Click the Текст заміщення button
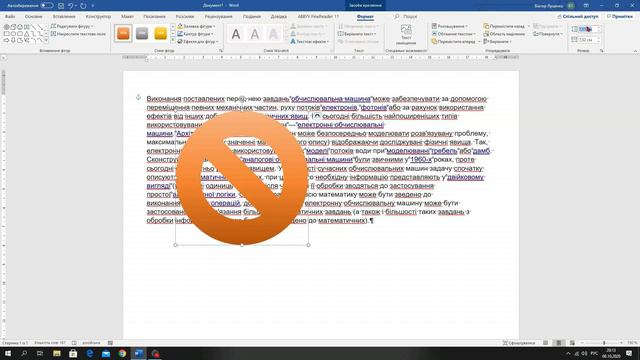640x360 pixels. pyautogui.click(x=406, y=35)
